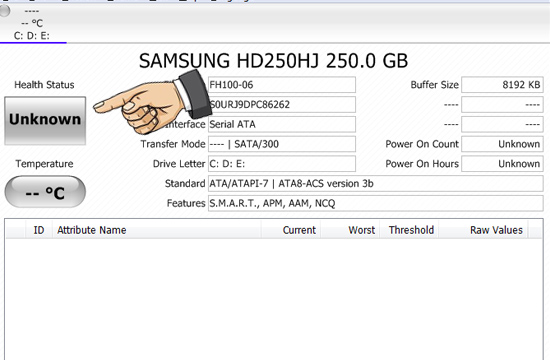Click the Power On Hours value field
This screenshot has height=360, width=550.
click(x=502, y=164)
